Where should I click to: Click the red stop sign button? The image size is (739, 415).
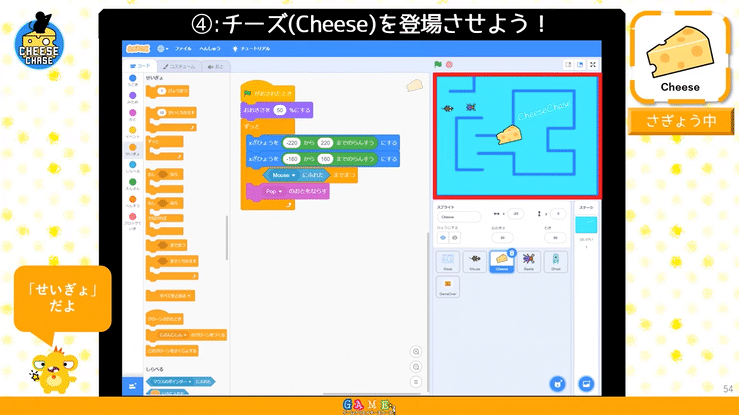(449, 65)
